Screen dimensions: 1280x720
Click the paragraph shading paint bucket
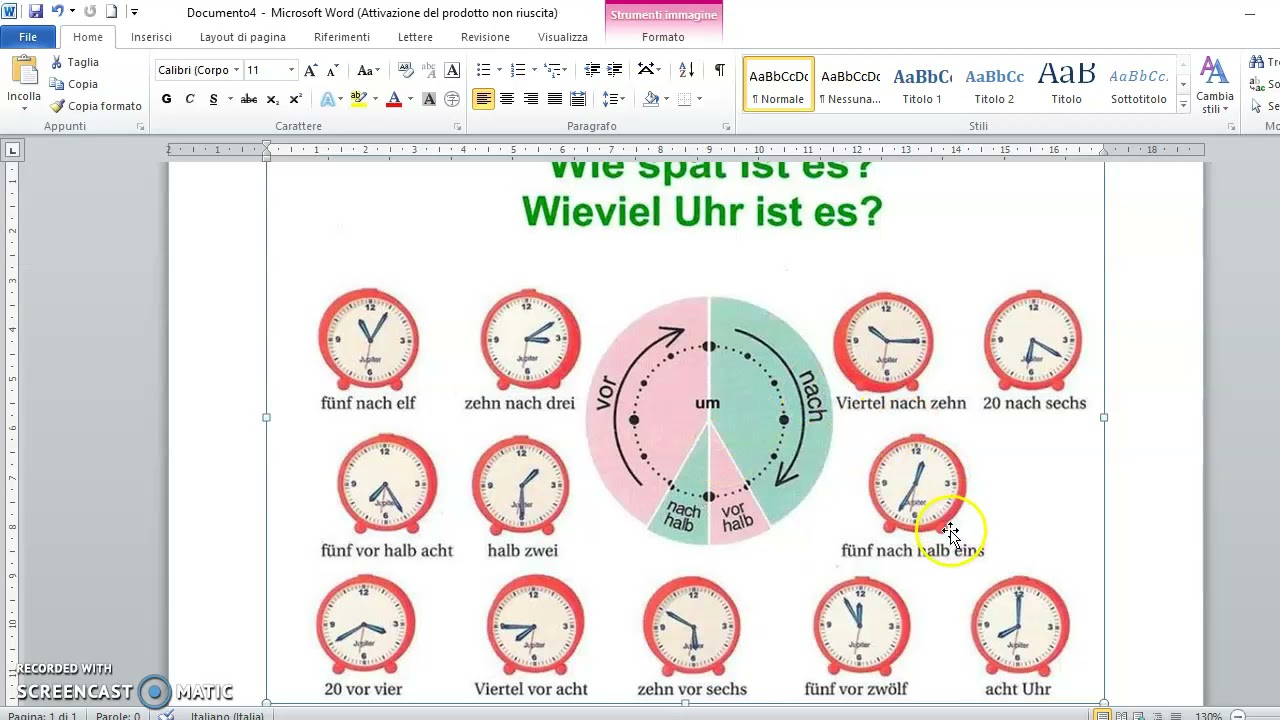(x=651, y=99)
